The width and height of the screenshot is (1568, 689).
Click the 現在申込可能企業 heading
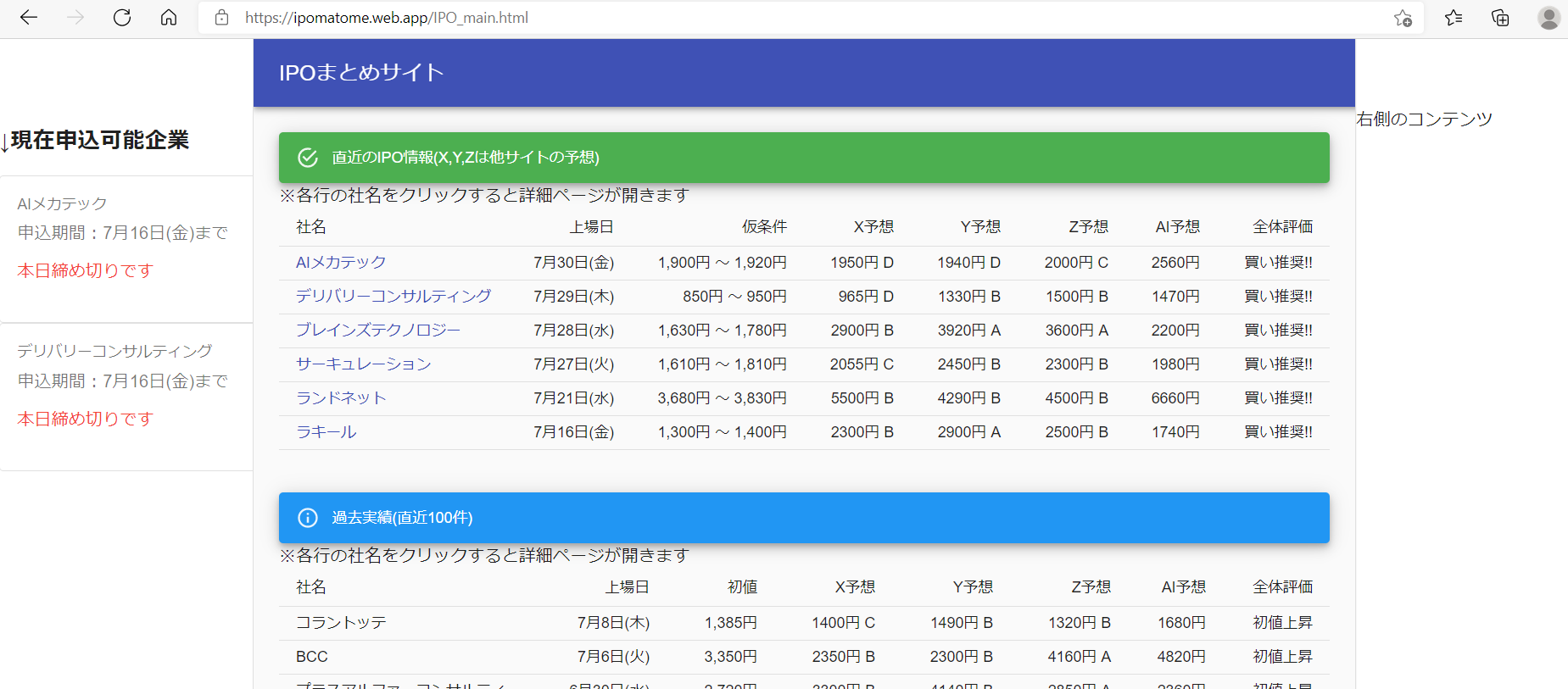(100, 140)
